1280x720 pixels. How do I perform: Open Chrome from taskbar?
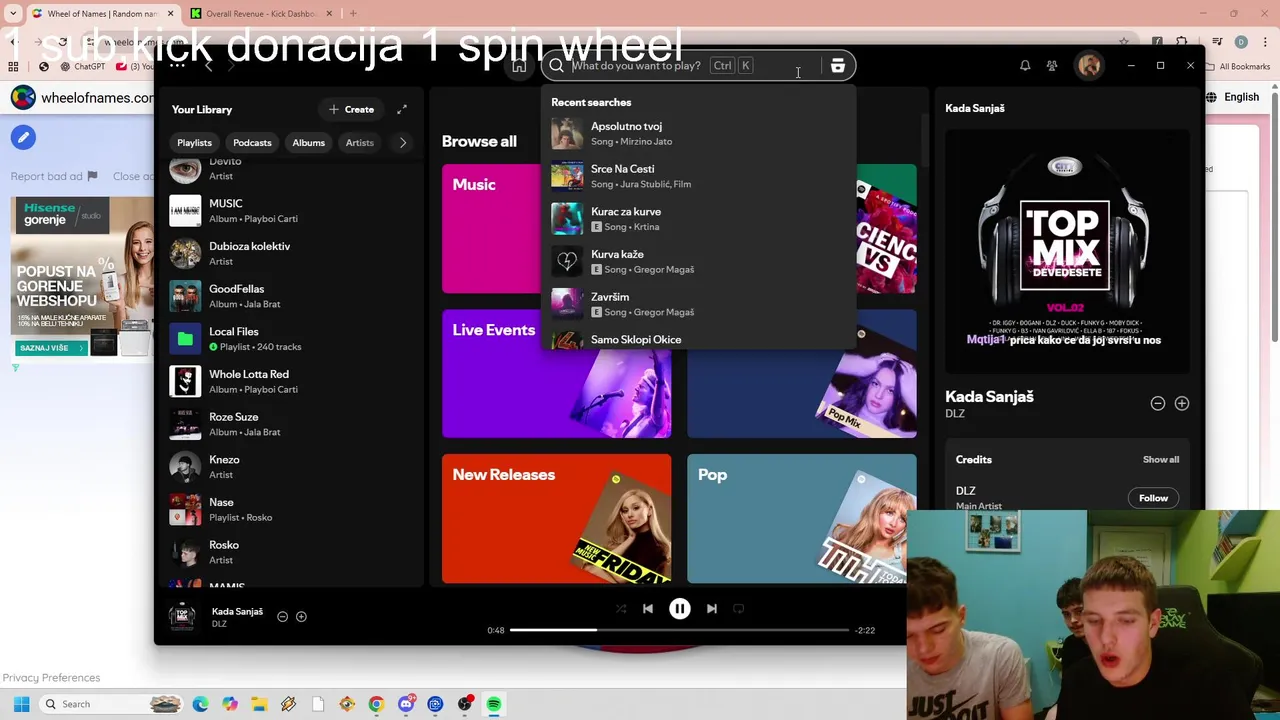pos(376,704)
